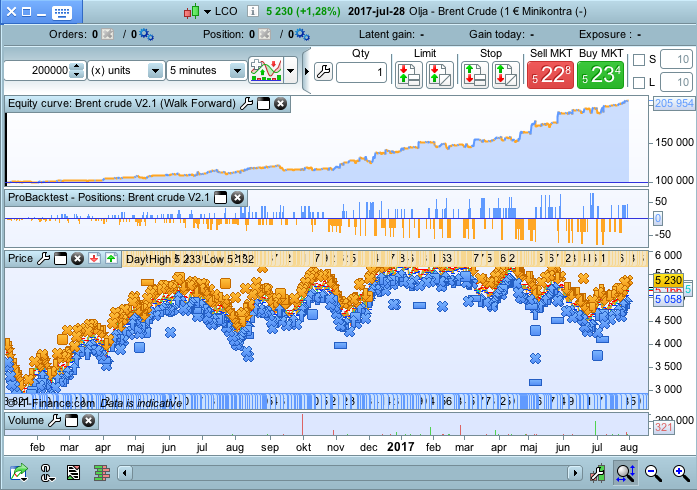This screenshot has height=490, width=697.
Task: Expand the chart style dropdown arrow
Action: point(291,71)
